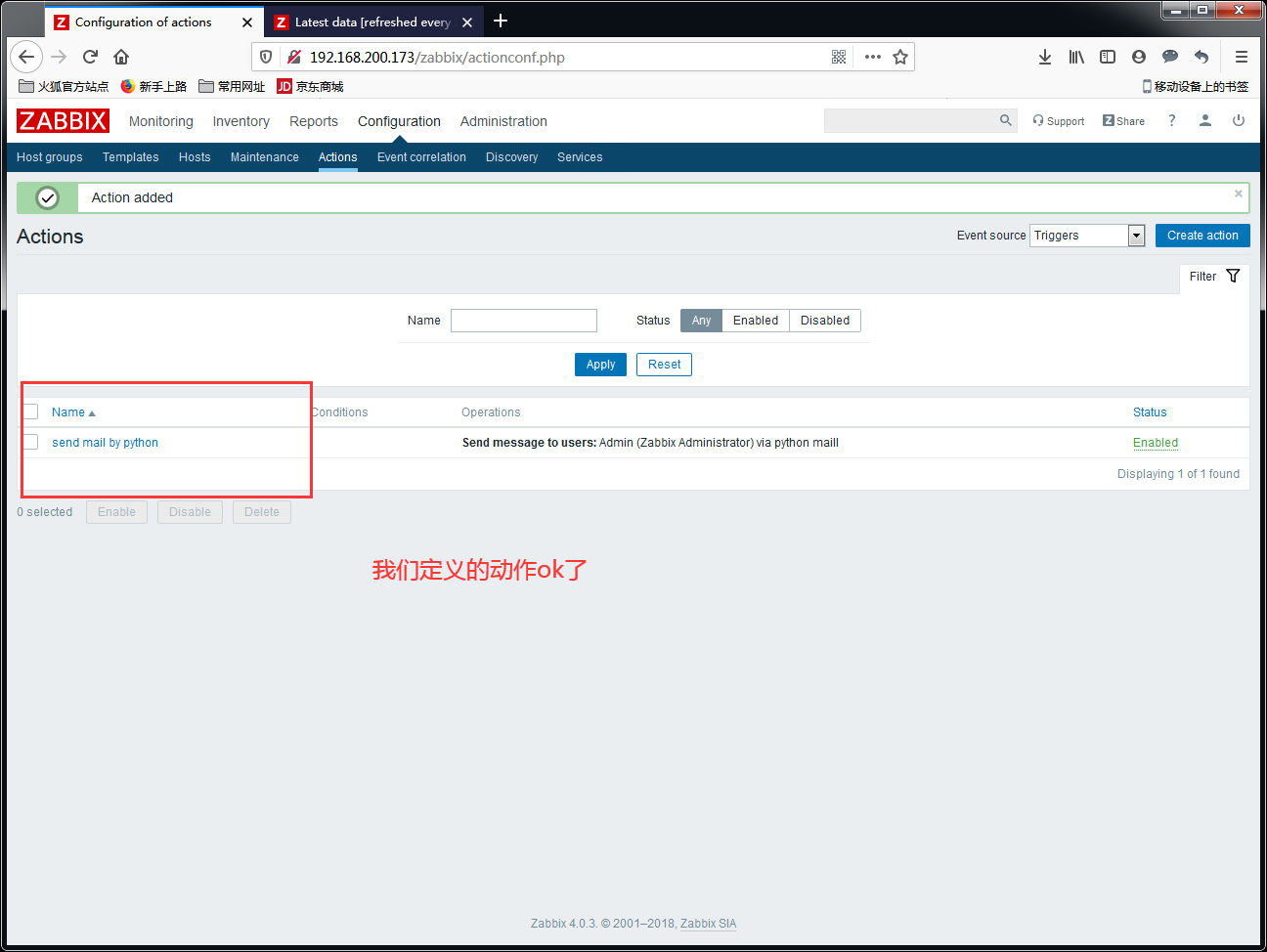Go to the Firefox home icon
1267x952 pixels.
pyautogui.click(x=121, y=57)
